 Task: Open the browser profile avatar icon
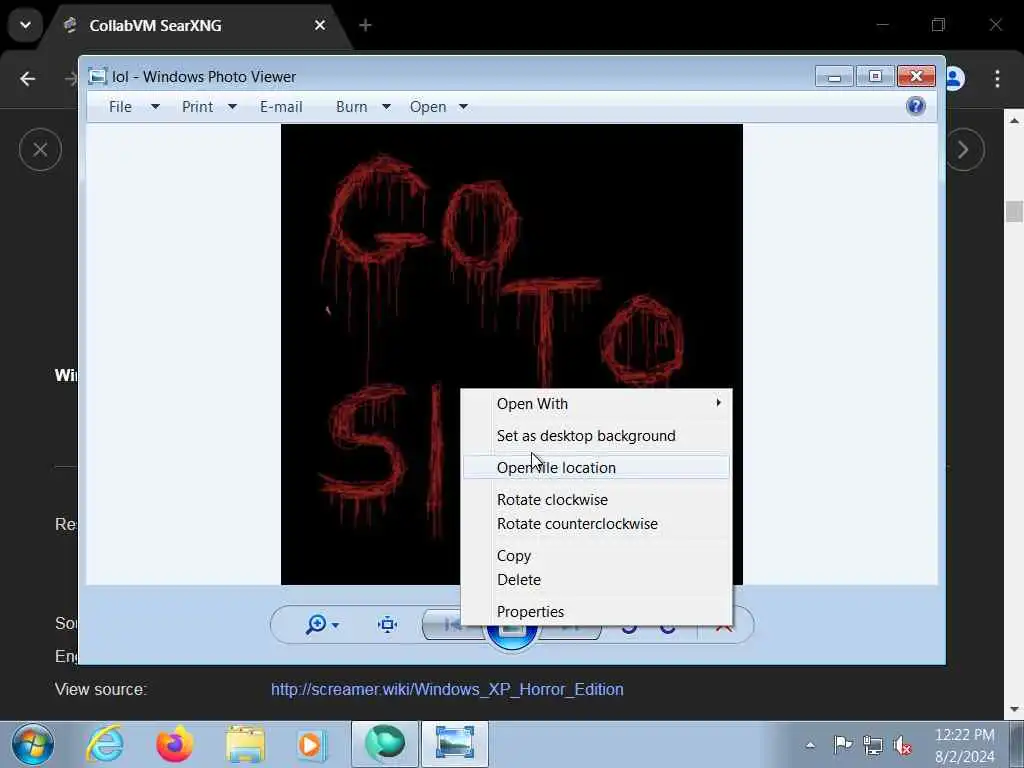[x=954, y=78]
